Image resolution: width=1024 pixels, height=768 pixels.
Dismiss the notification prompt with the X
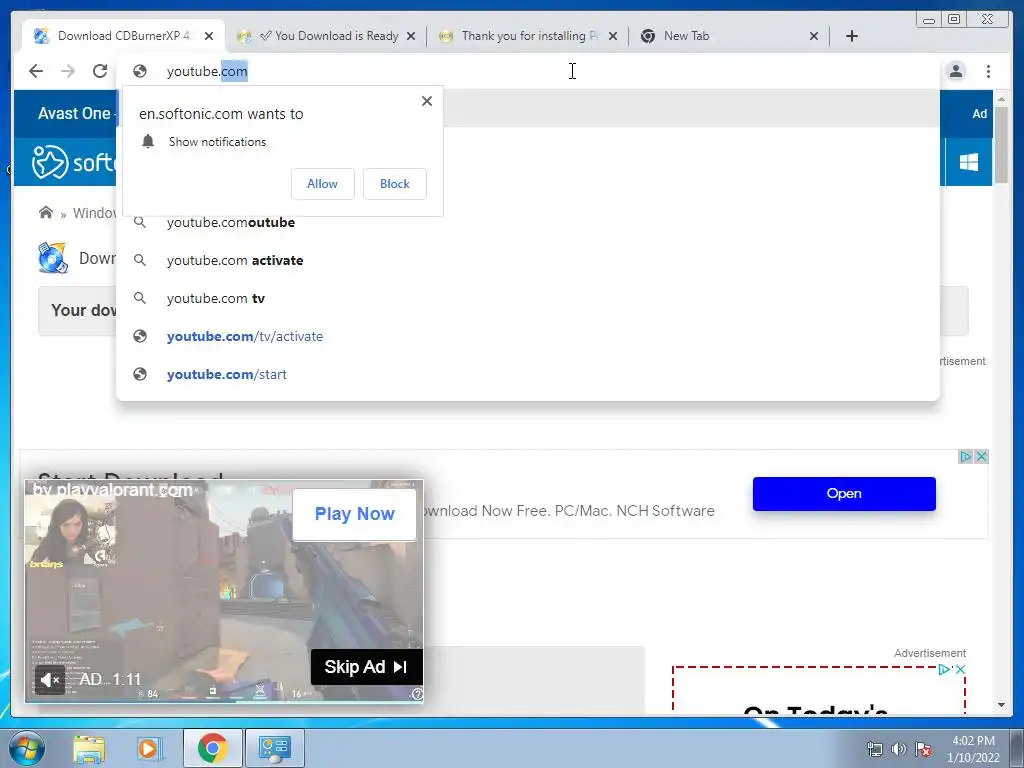(427, 101)
